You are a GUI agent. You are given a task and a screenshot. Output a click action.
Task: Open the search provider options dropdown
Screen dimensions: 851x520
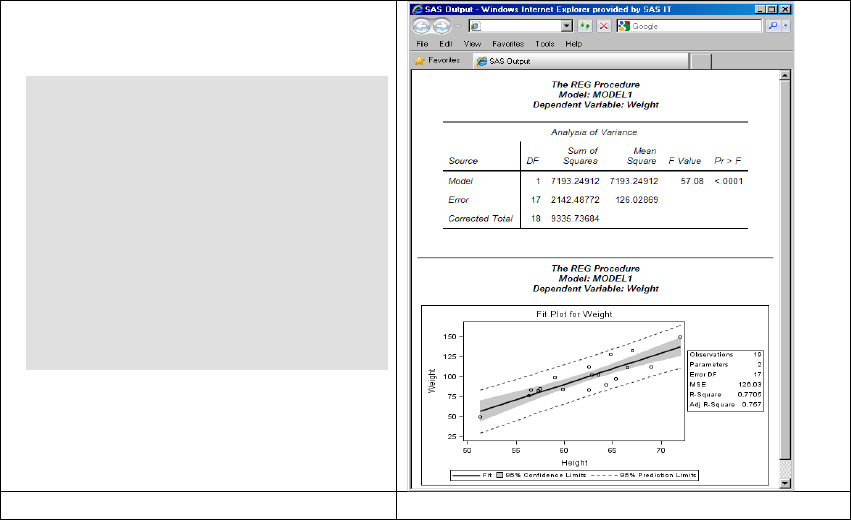tap(785, 26)
